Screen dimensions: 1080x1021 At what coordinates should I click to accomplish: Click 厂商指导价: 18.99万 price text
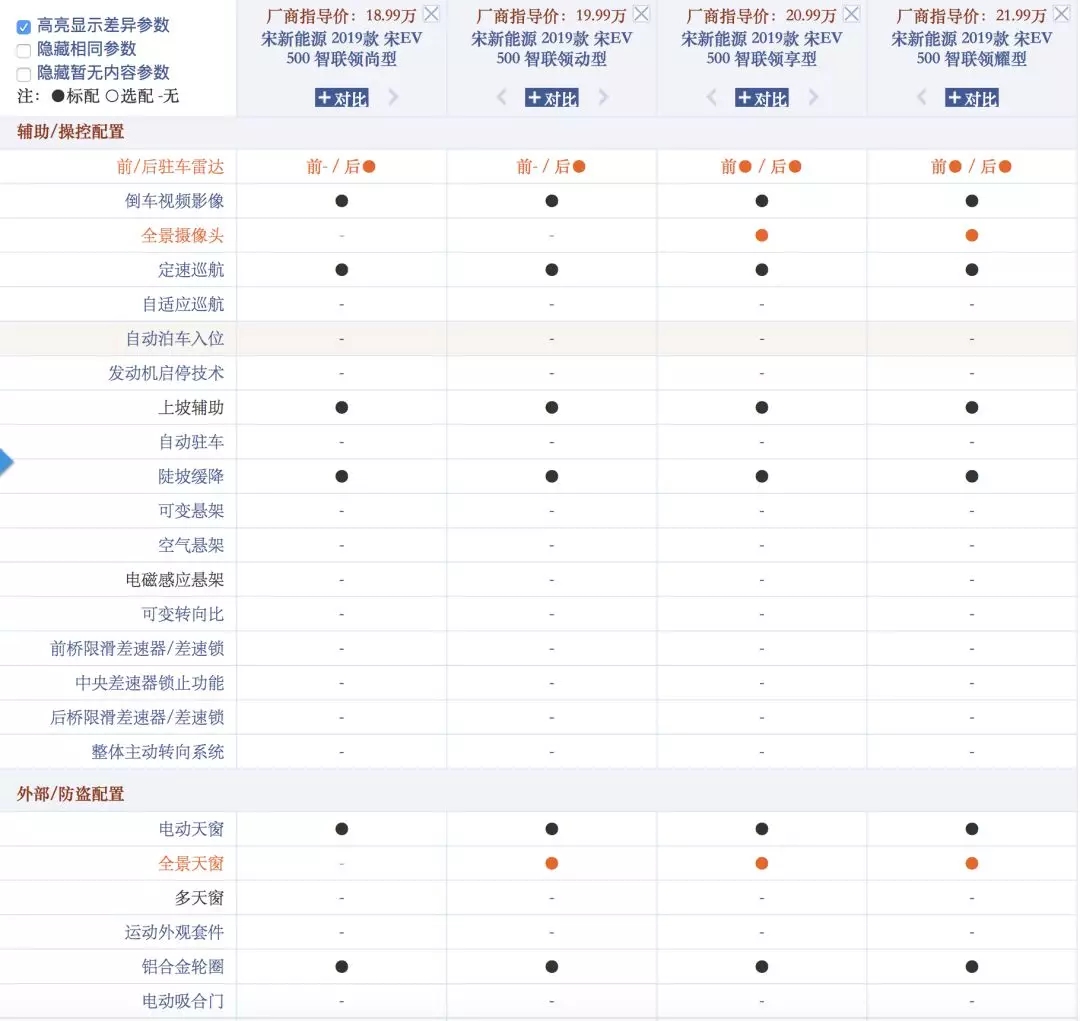[341, 15]
